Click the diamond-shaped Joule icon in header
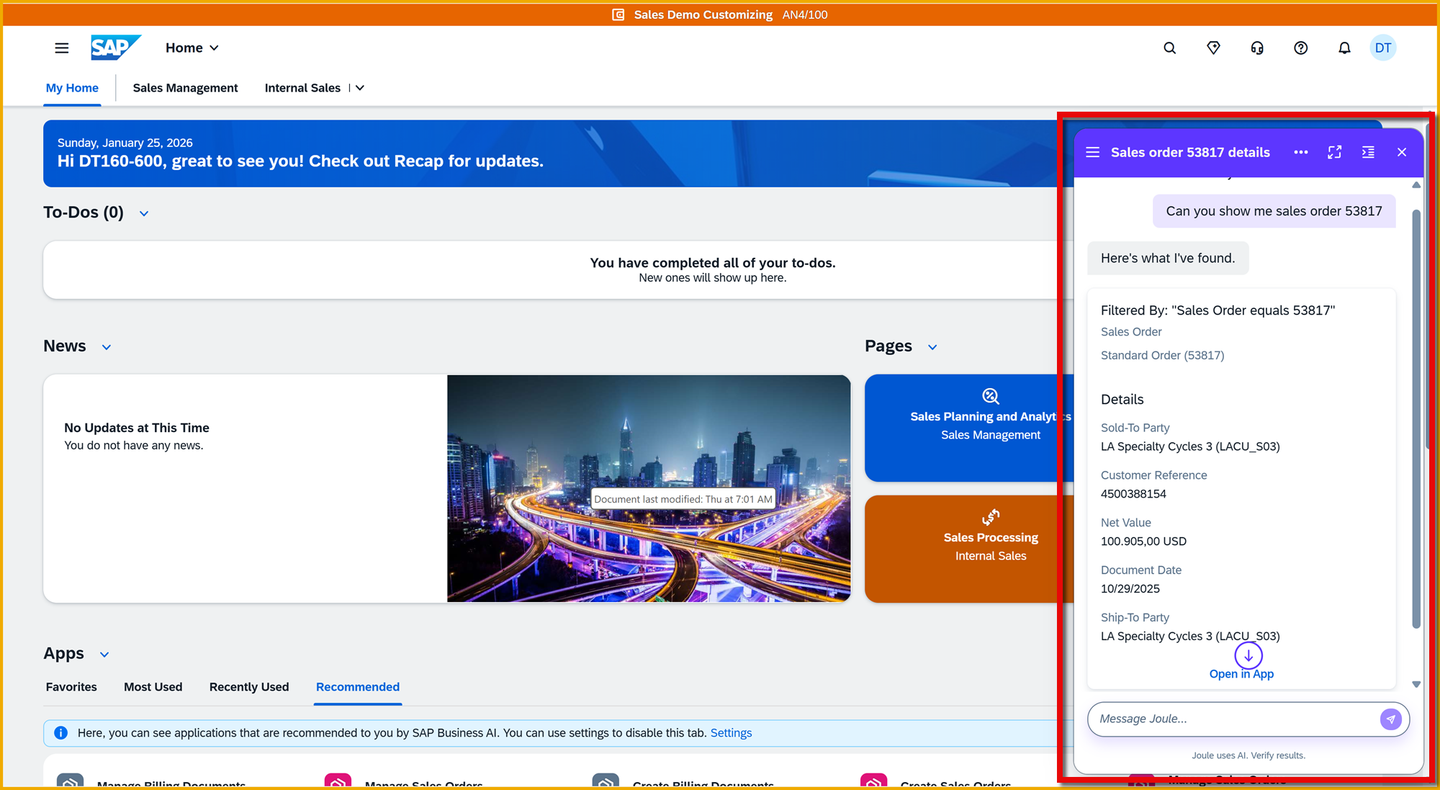Image resolution: width=1440 pixels, height=790 pixels. pyautogui.click(x=1213, y=48)
